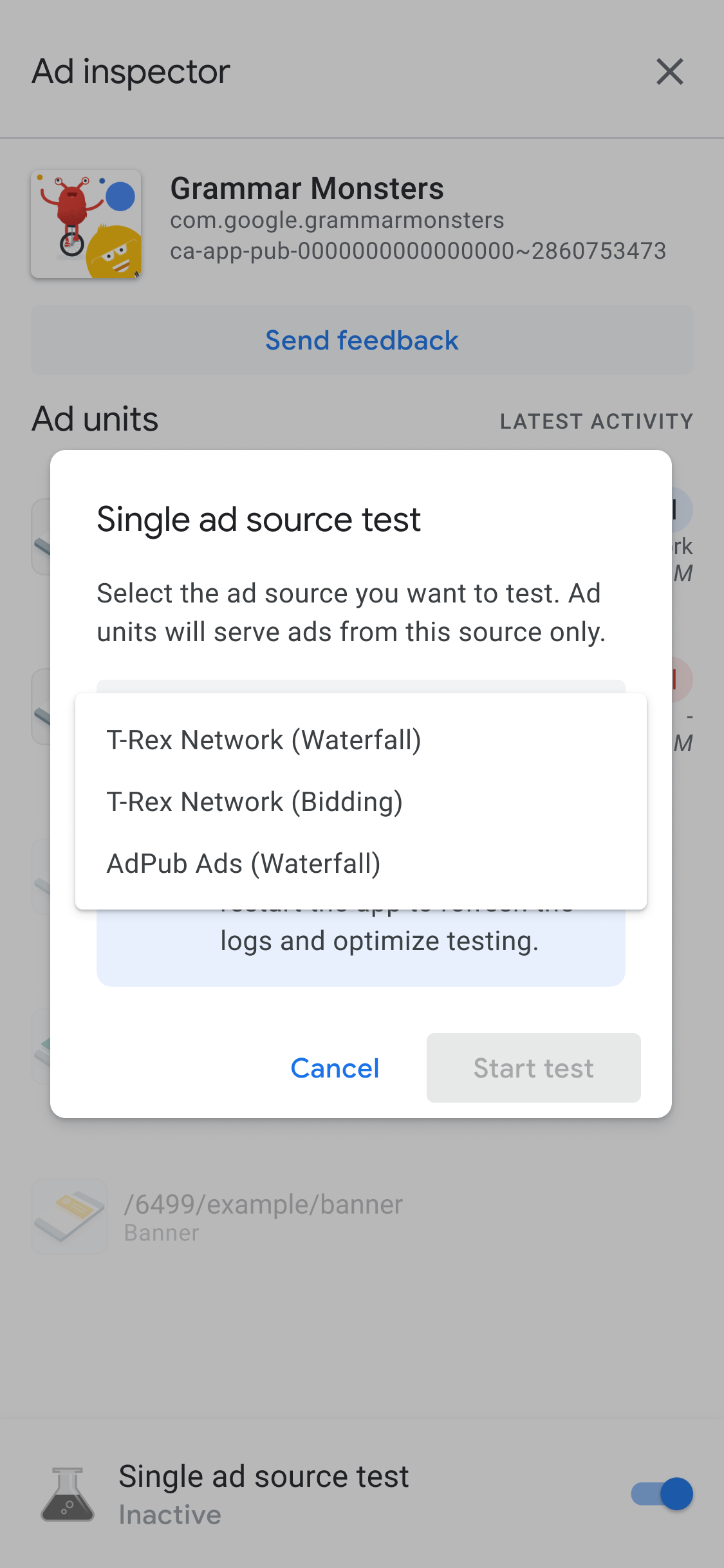Pick AdPub Ads (Waterfall) ad source
Screen dimensions: 724x1568
coord(244,864)
